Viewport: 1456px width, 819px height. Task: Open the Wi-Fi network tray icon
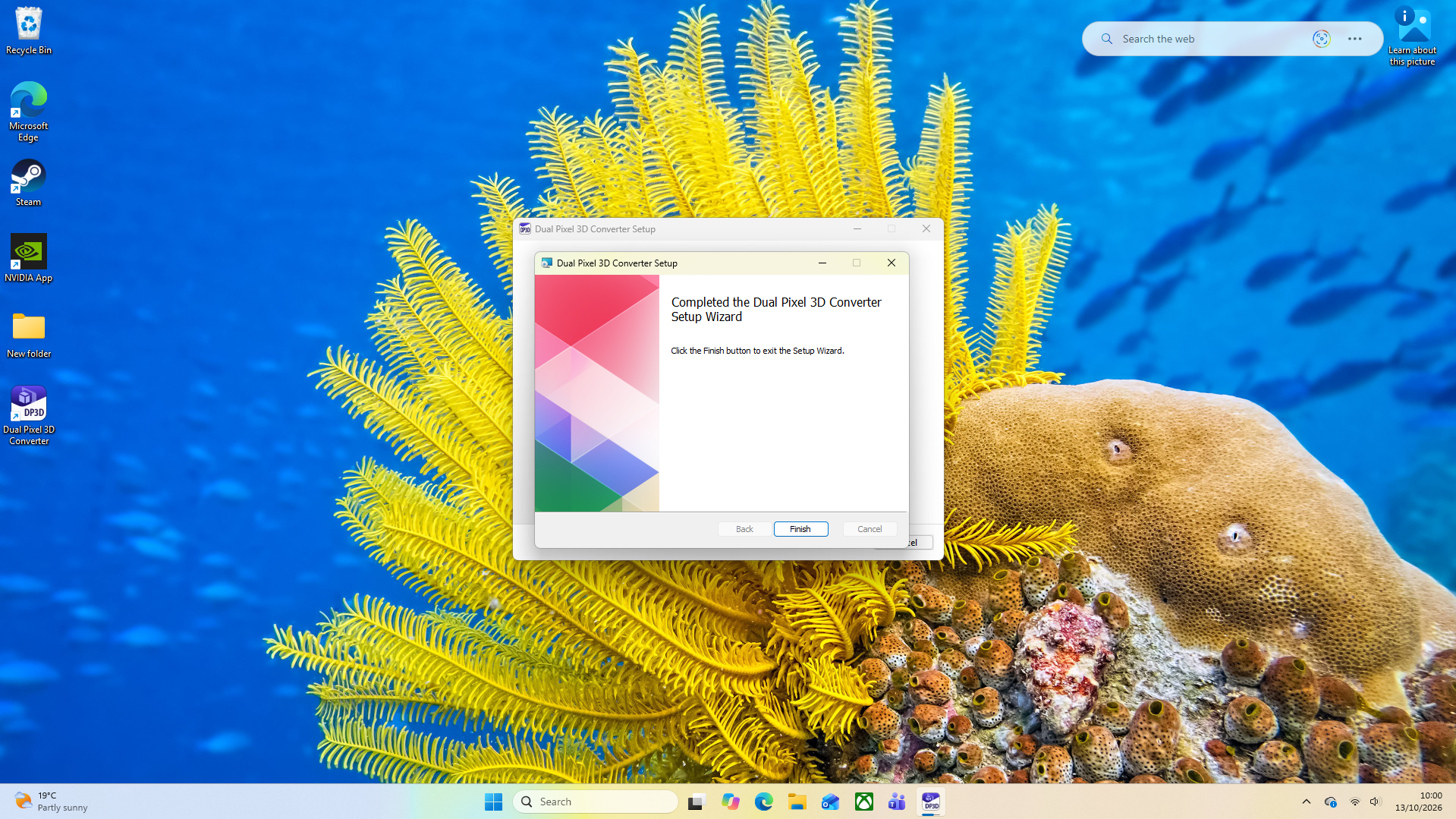(x=1354, y=802)
